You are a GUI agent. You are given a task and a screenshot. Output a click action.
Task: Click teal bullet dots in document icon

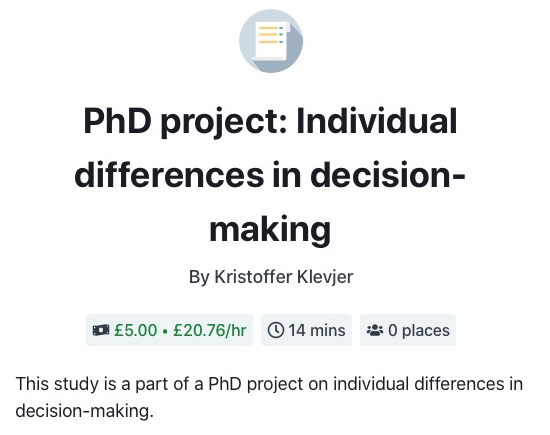pos(281,35)
